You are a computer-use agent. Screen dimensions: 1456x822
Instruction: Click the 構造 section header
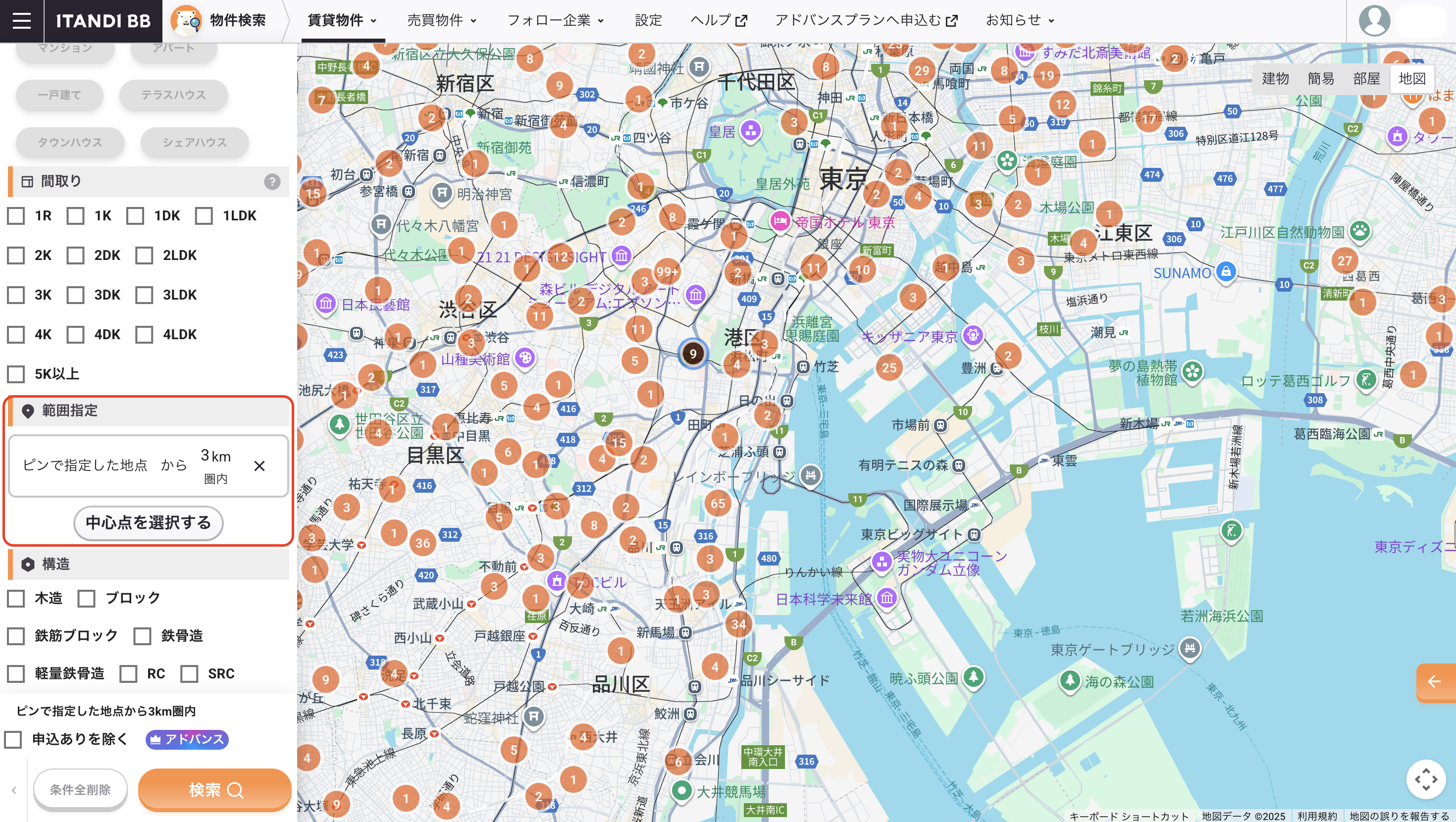(x=149, y=564)
